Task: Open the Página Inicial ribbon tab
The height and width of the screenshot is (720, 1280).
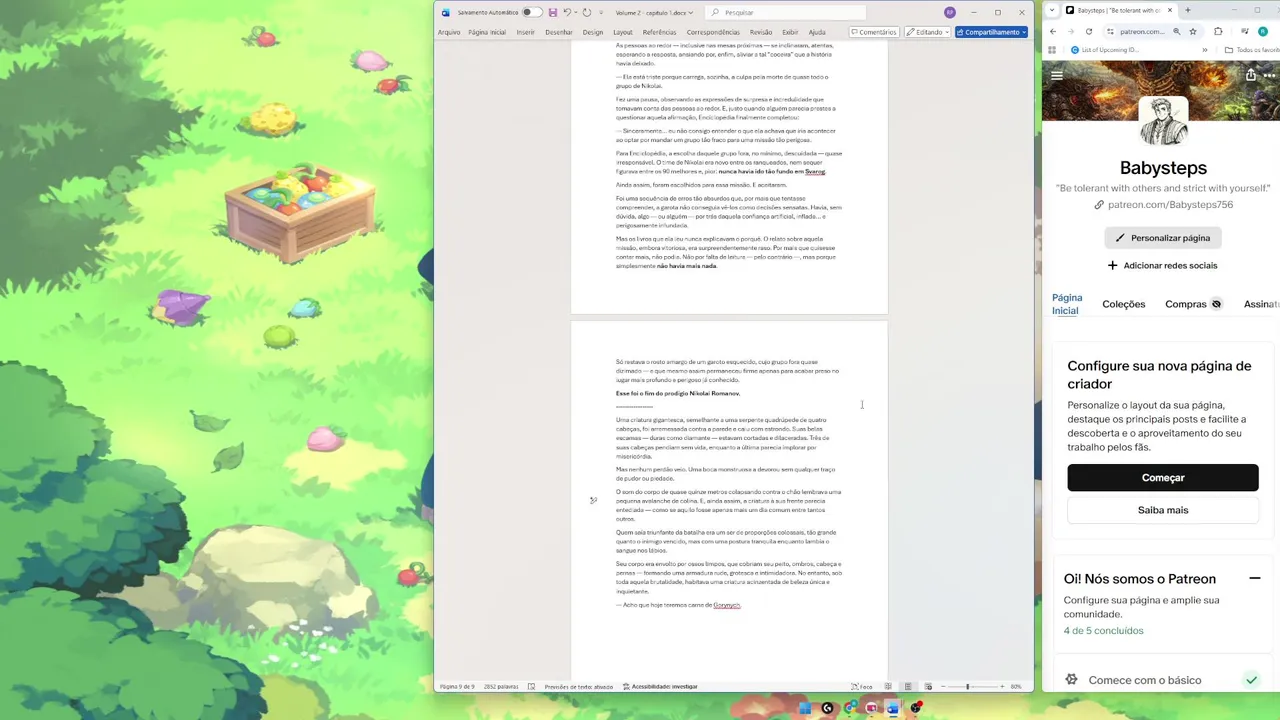Action: 487,32
